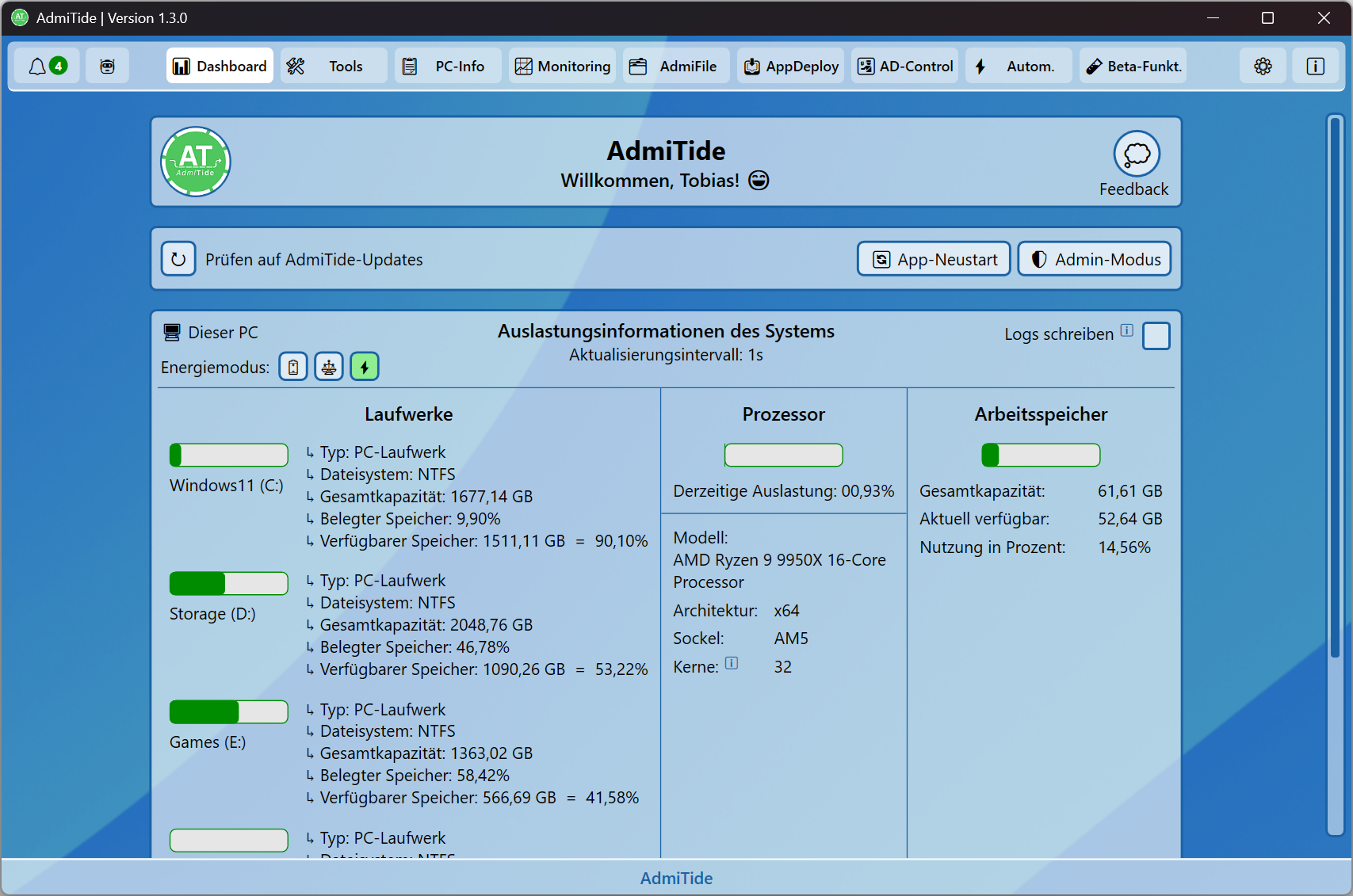Click the Sockel AM5 value
The width and height of the screenshot is (1353, 896).
click(x=791, y=639)
